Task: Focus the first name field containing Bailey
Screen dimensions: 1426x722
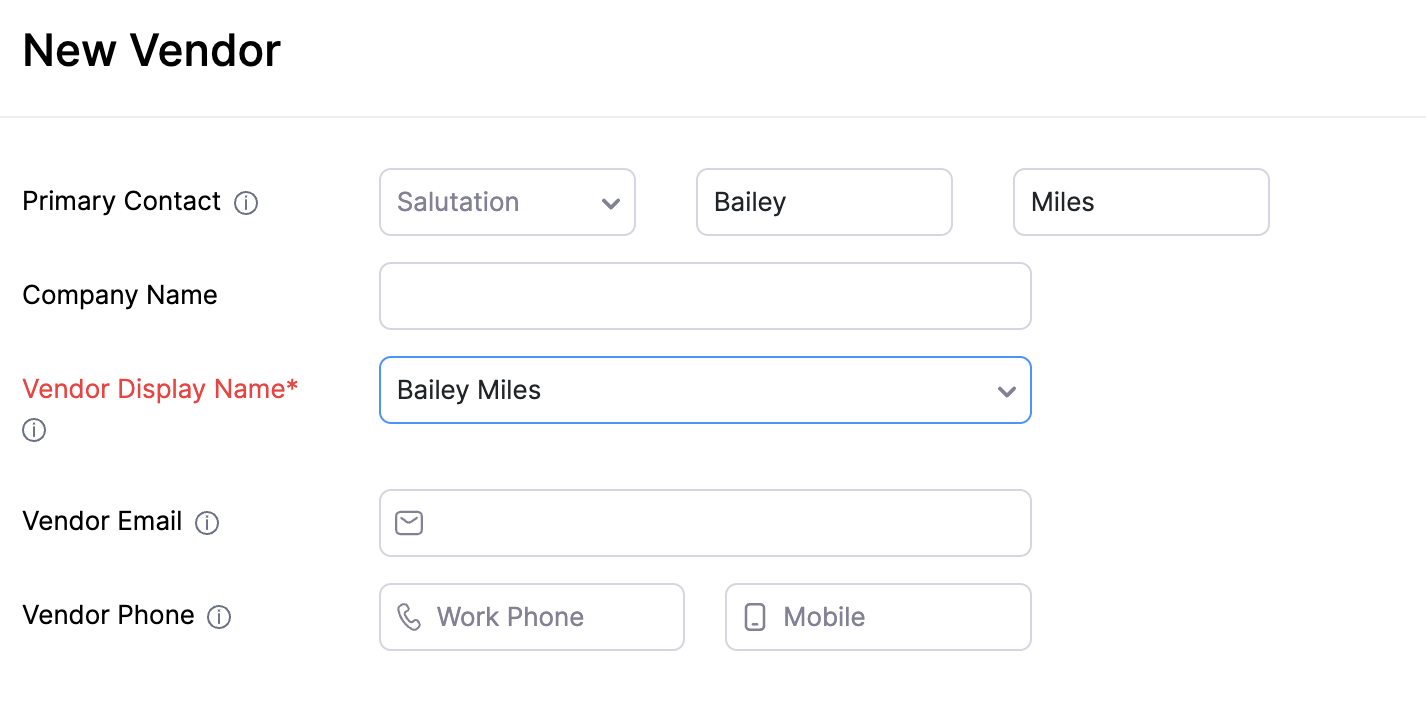Action: (824, 202)
